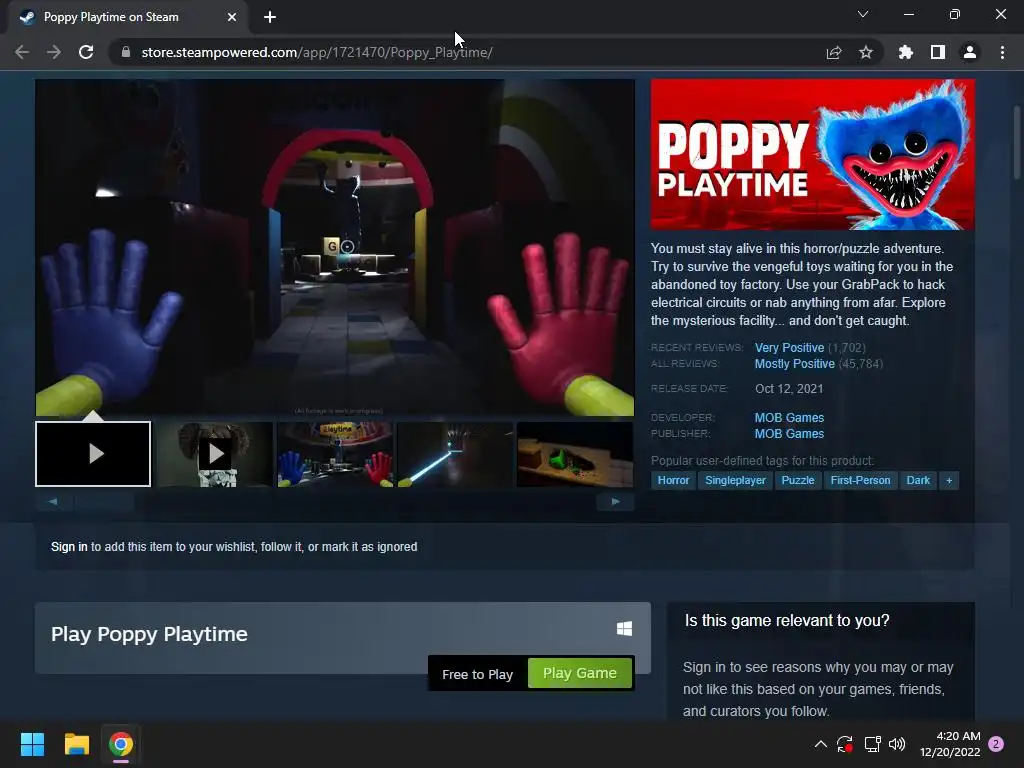The height and width of the screenshot is (768, 1024).
Task: Open the MOB Games publisher link
Action: pos(789,434)
